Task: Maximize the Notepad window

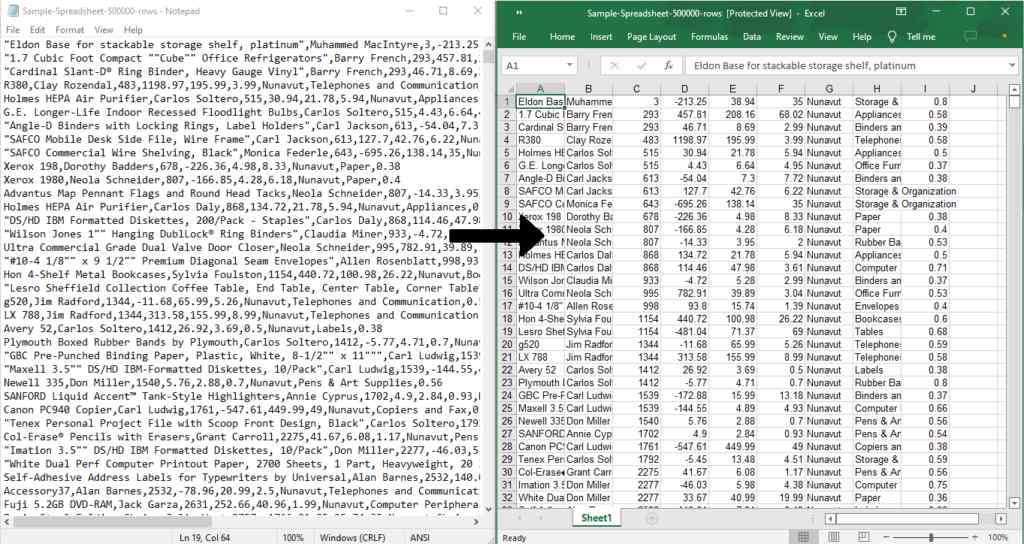Action: coord(443,11)
